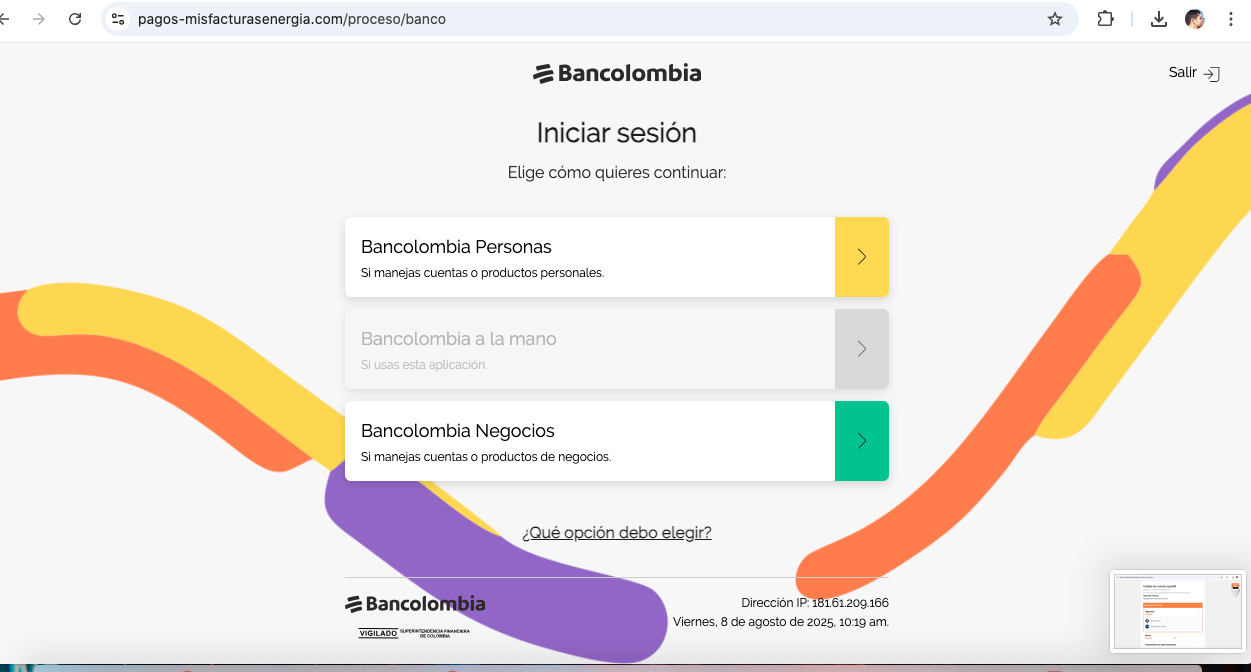
Task: Select the Bancolombia Negocios option
Action: 617,441
